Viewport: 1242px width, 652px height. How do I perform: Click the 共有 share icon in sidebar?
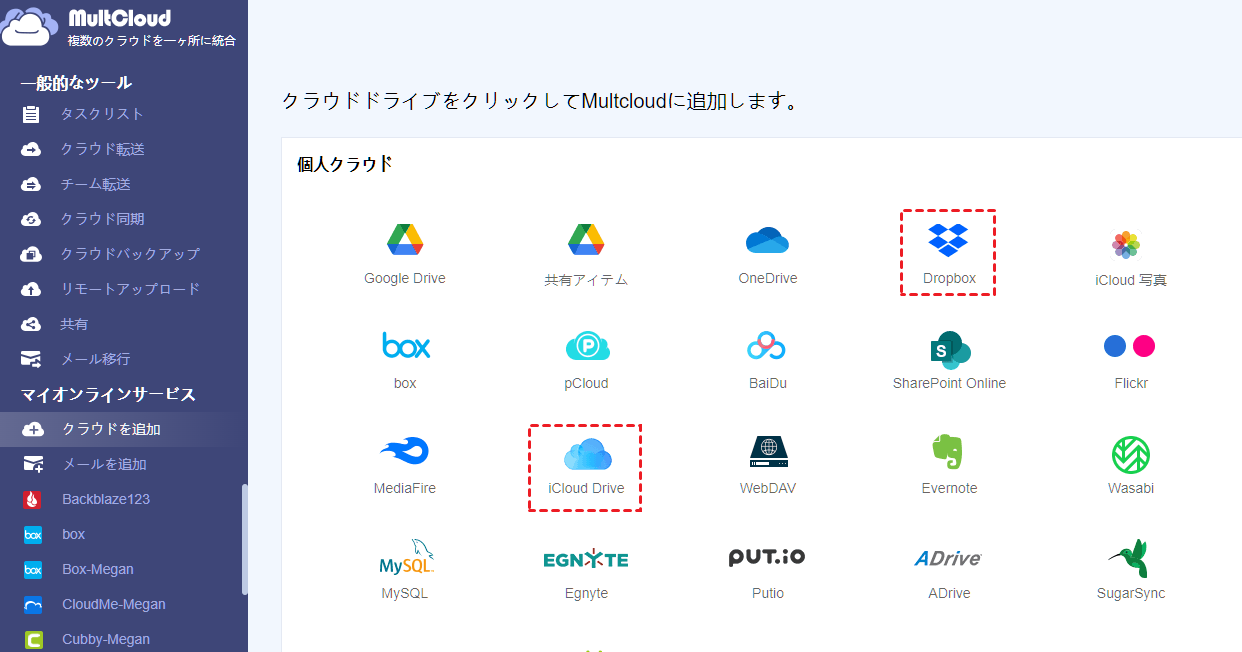[32, 324]
